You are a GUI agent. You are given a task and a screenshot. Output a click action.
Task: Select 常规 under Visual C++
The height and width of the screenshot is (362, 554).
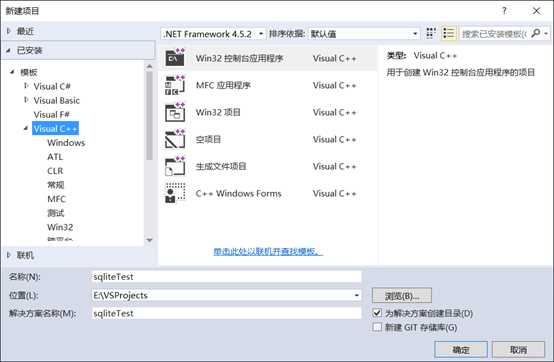coord(55,185)
